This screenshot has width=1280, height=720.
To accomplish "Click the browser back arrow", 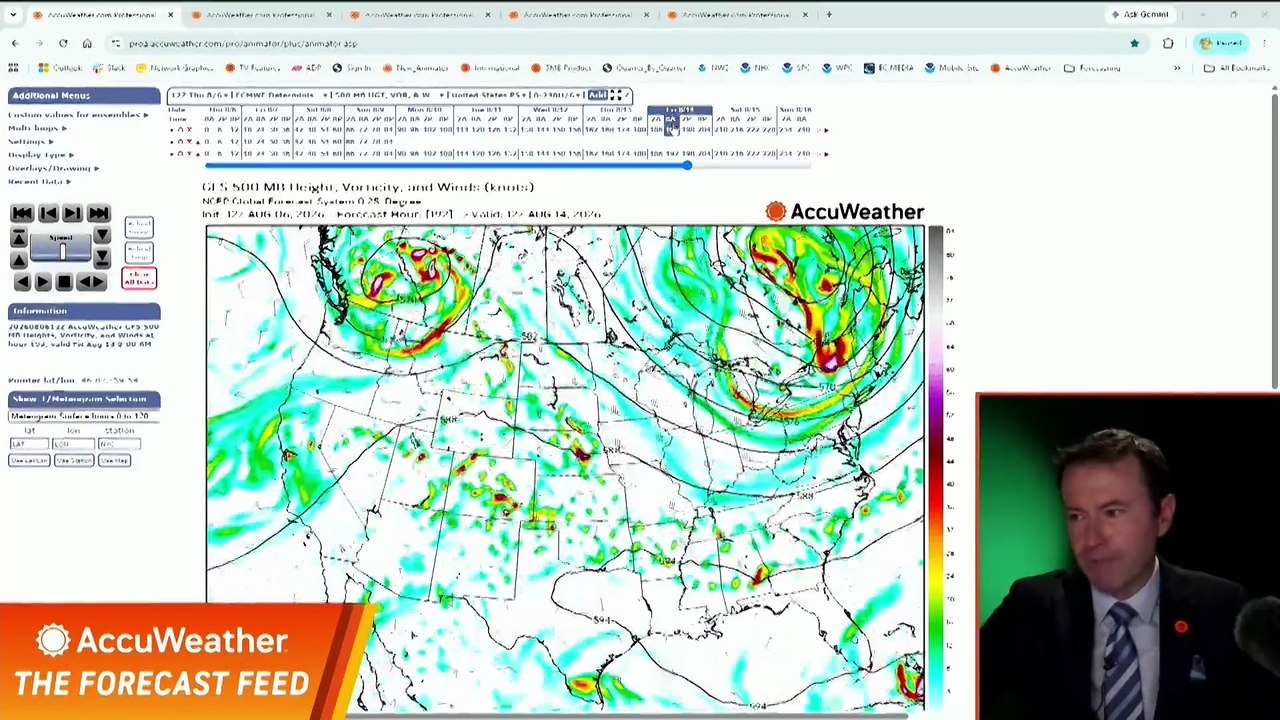I will click(15, 43).
